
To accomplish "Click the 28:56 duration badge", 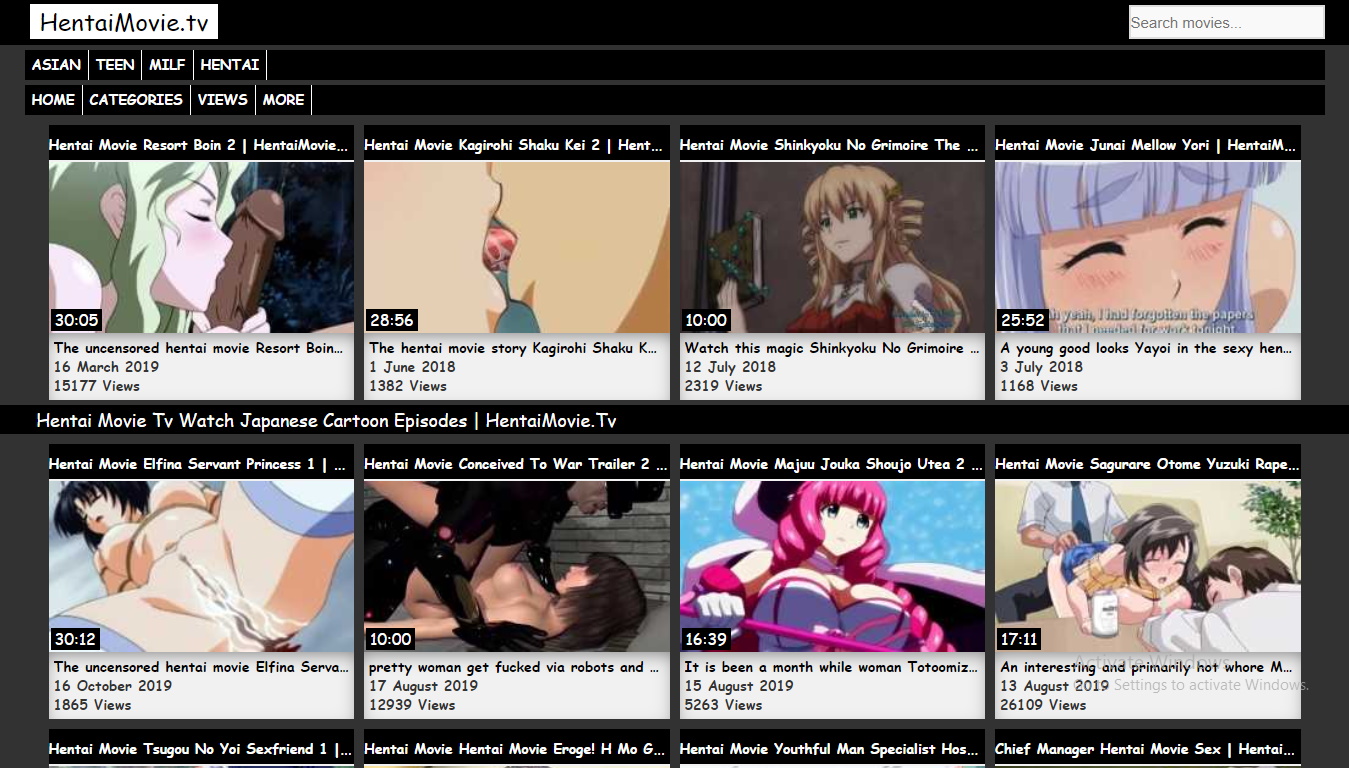I will point(392,320).
